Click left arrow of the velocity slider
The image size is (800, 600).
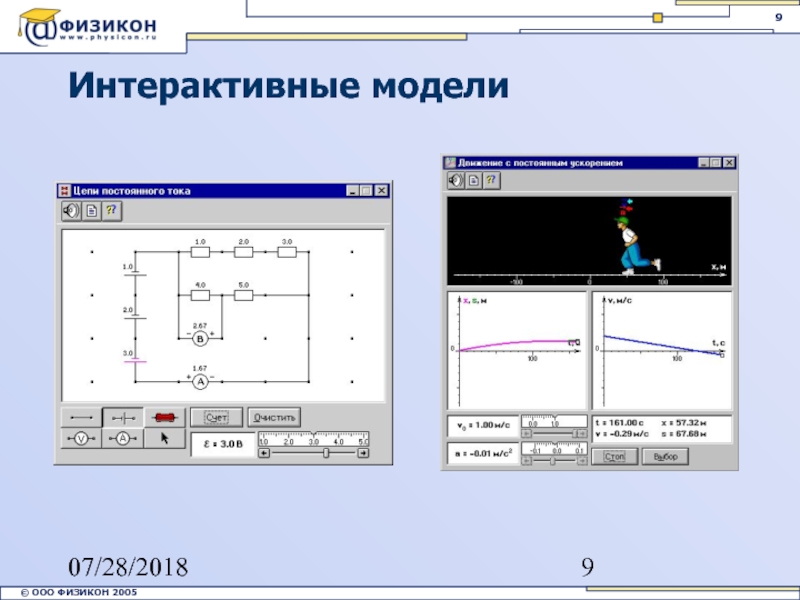coord(527,433)
